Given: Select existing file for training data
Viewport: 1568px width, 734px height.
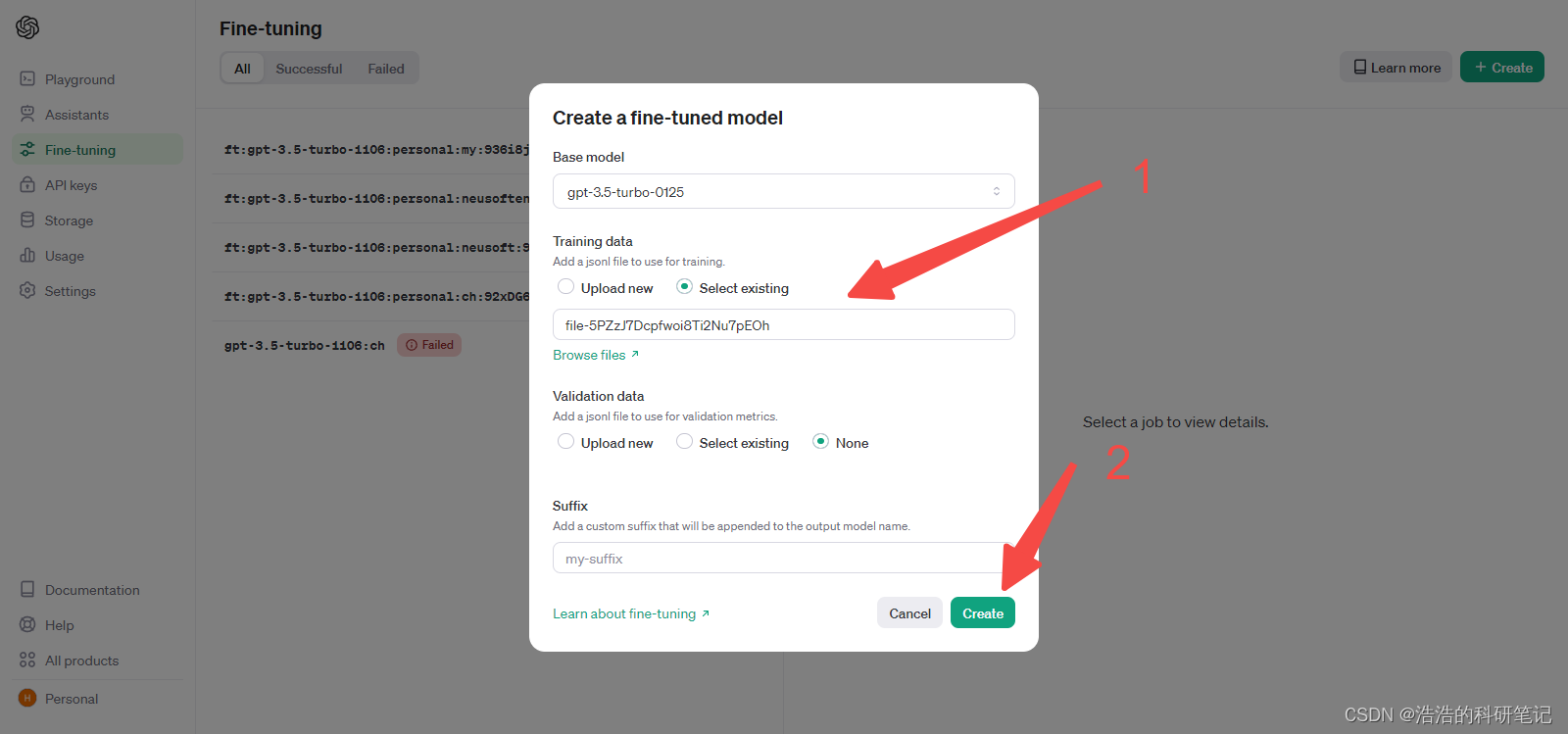Looking at the screenshot, I should (684, 286).
